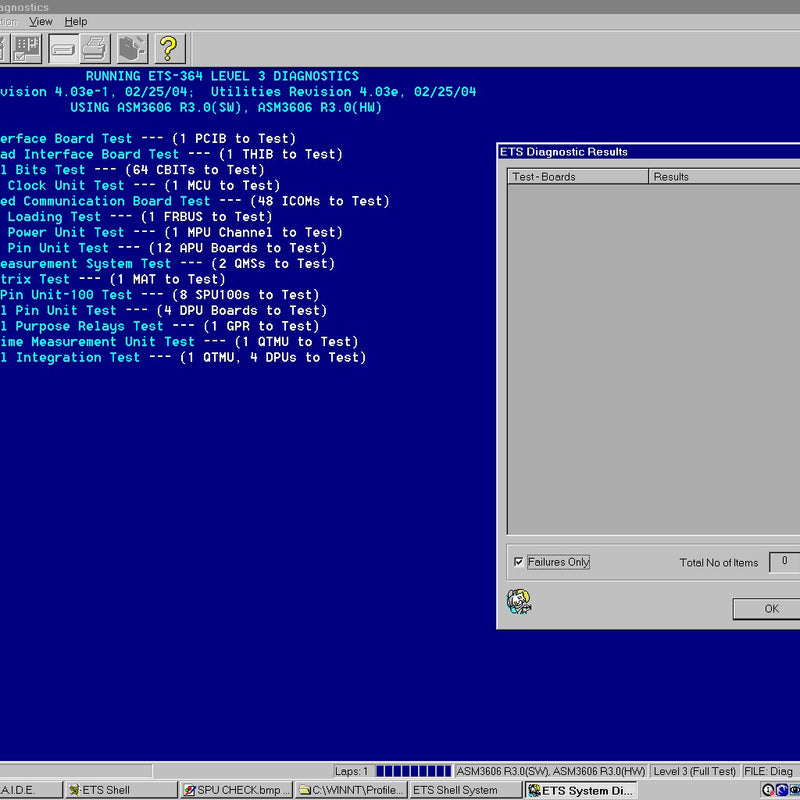Click the yellow question mark help icon
The height and width of the screenshot is (800, 800).
(x=168, y=47)
